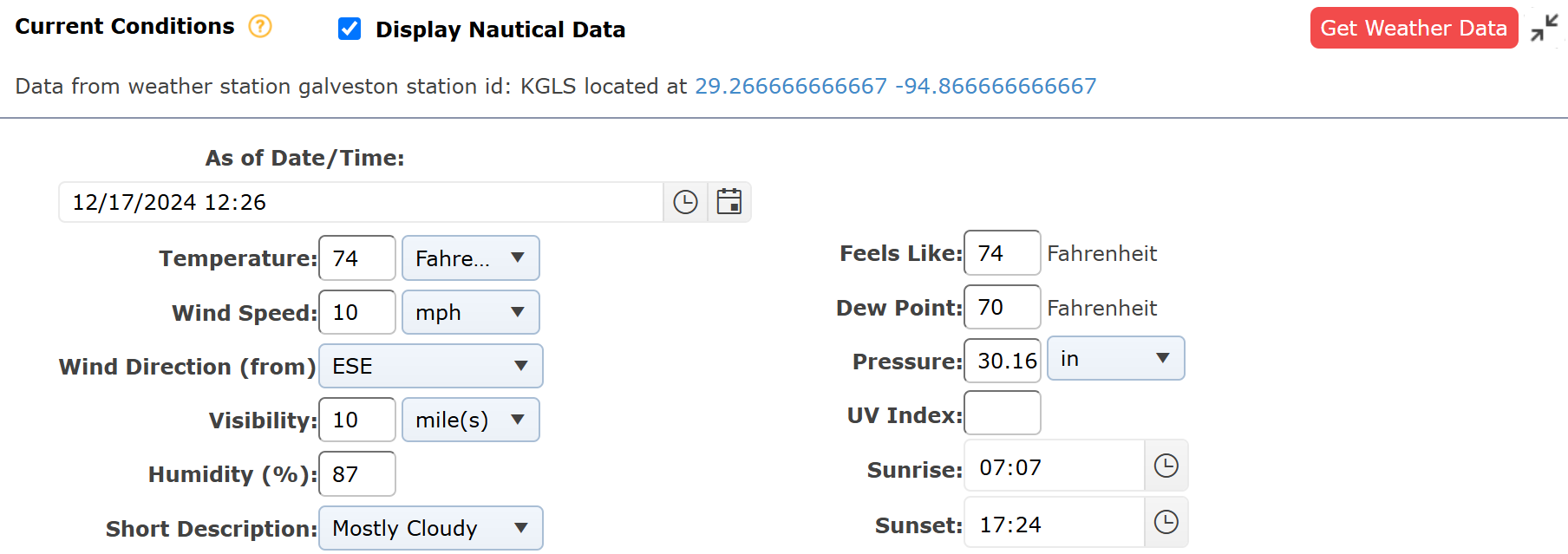
Task: Open the Wind Direction dropdown showing ESE
Action: (x=431, y=366)
